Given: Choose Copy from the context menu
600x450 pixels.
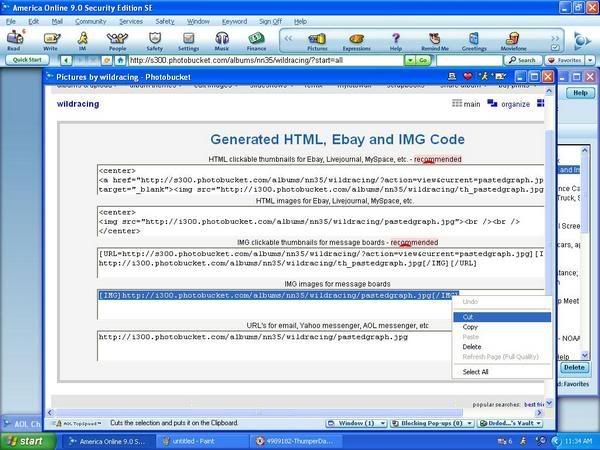Looking at the screenshot, I should coord(502,327).
